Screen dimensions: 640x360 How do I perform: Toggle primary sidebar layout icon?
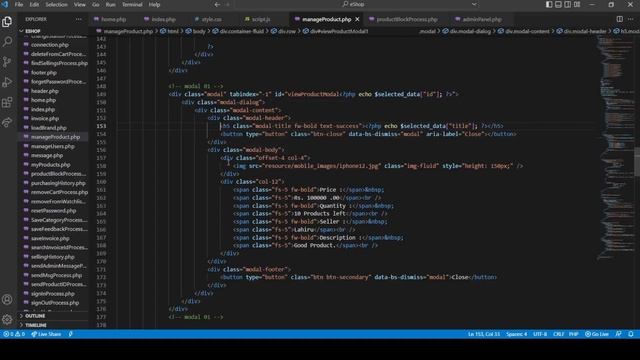(x=549, y=4)
